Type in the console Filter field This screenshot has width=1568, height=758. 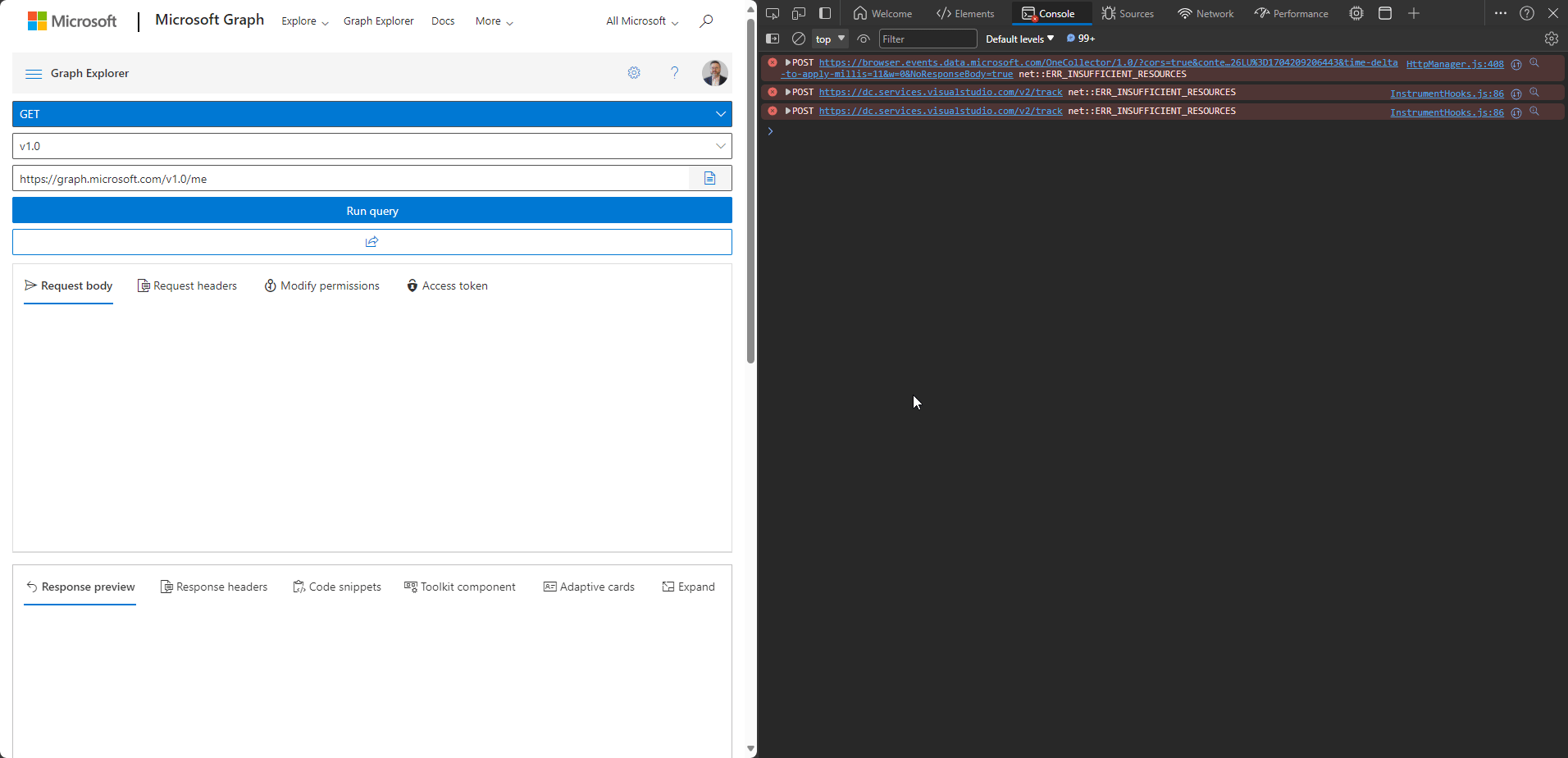pos(927,39)
